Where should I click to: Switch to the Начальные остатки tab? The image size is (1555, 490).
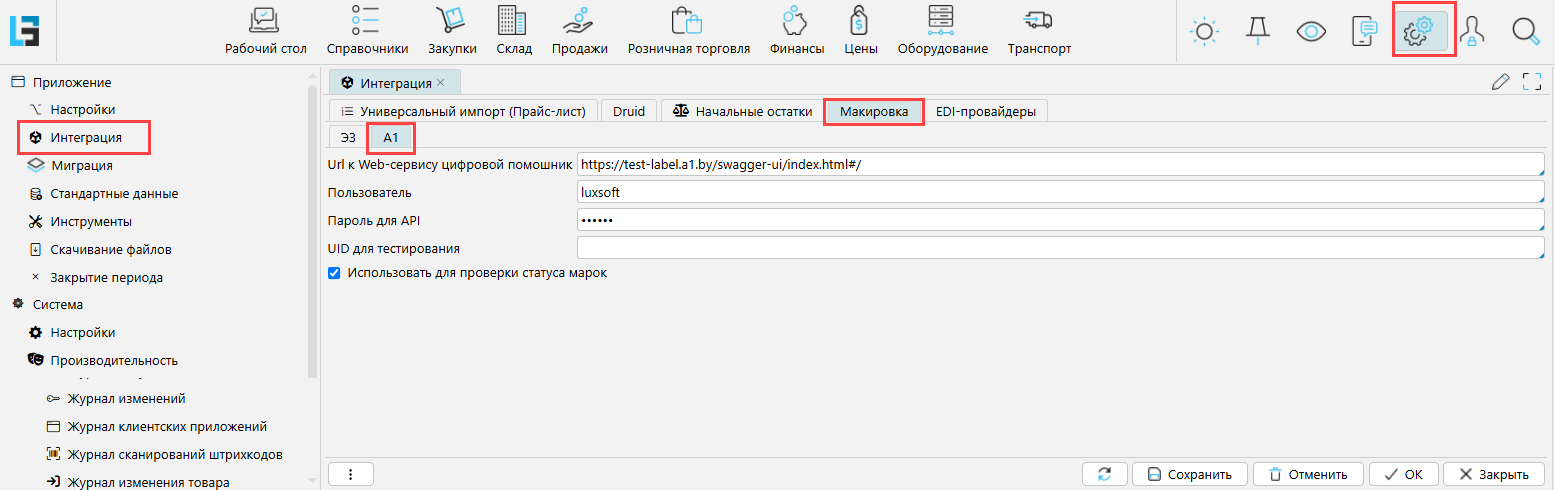[x=742, y=112]
